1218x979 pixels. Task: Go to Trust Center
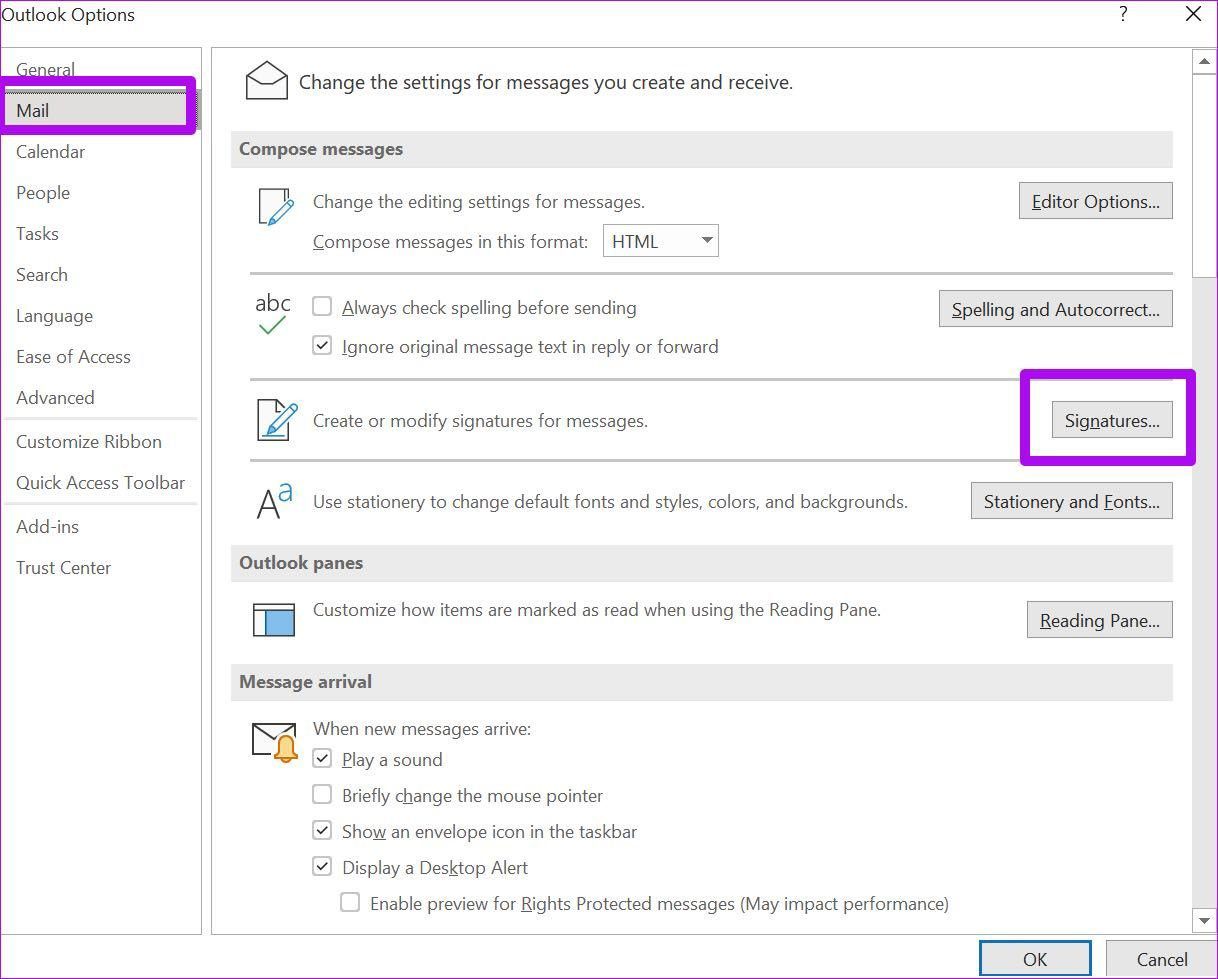pyautogui.click(x=100, y=567)
